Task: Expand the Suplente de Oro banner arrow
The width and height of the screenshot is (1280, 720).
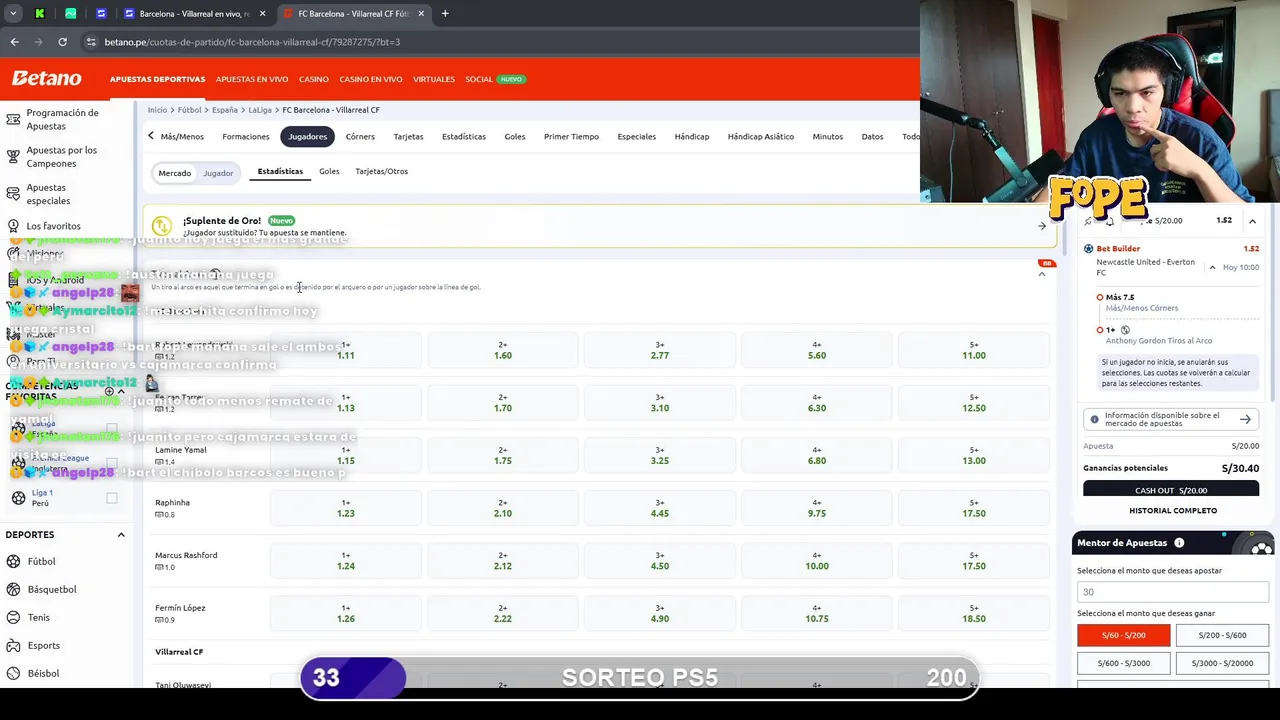Action: click(x=1042, y=226)
